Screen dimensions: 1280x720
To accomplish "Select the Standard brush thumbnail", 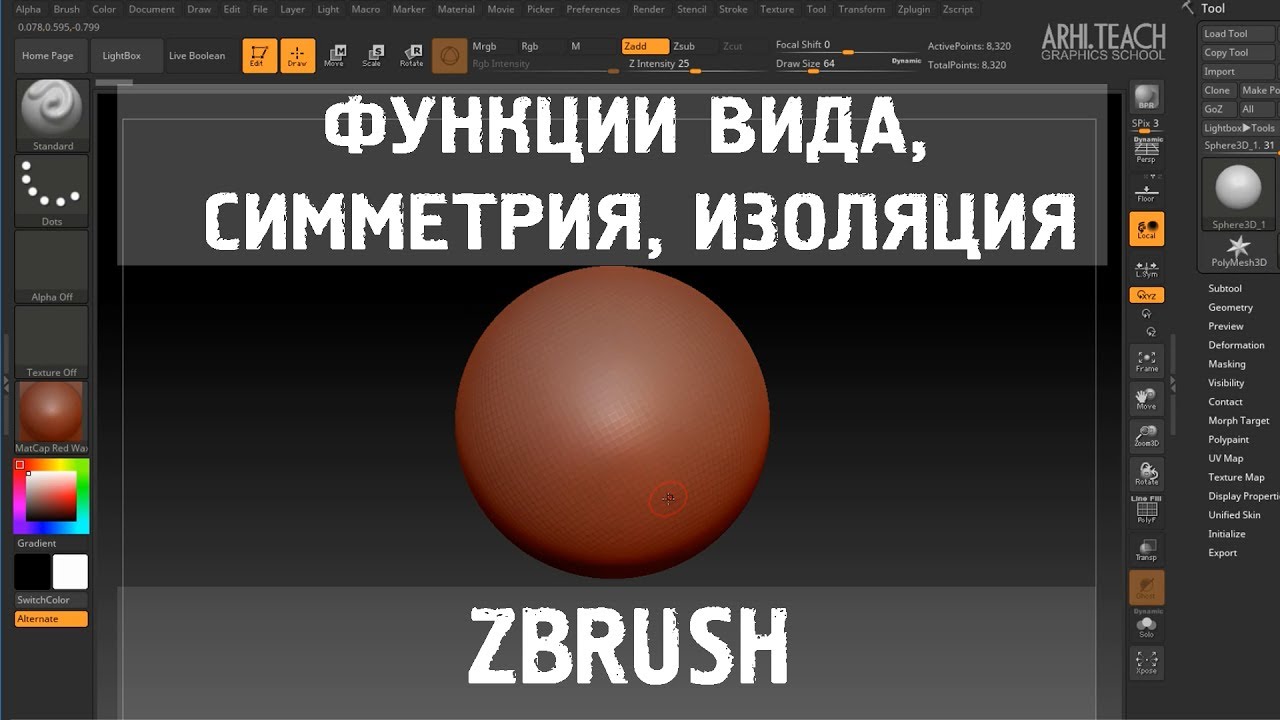I will [x=52, y=115].
